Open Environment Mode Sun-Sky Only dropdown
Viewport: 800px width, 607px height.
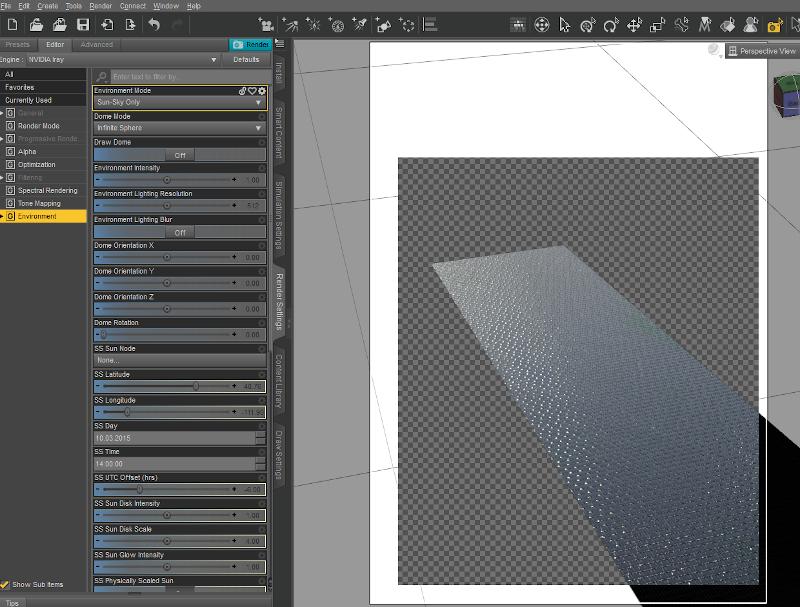point(180,103)
